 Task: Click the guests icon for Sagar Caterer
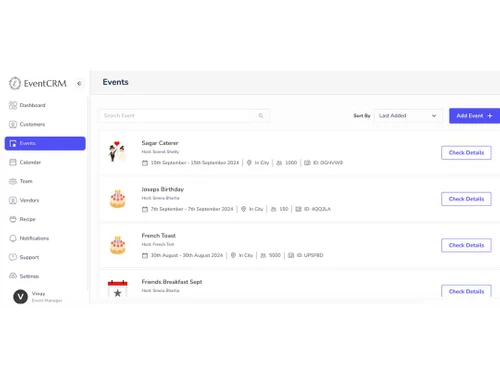coord(279,163)
